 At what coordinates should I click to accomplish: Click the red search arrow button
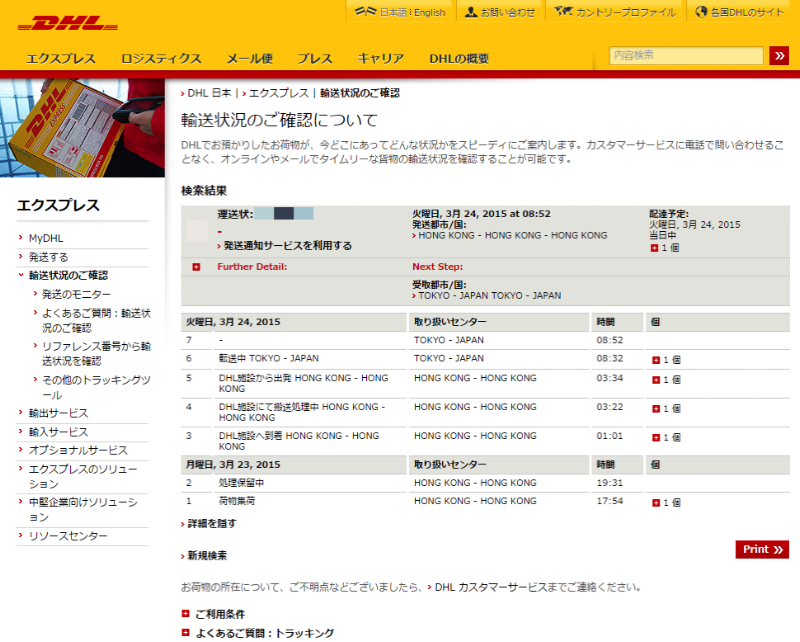[779, 56]
